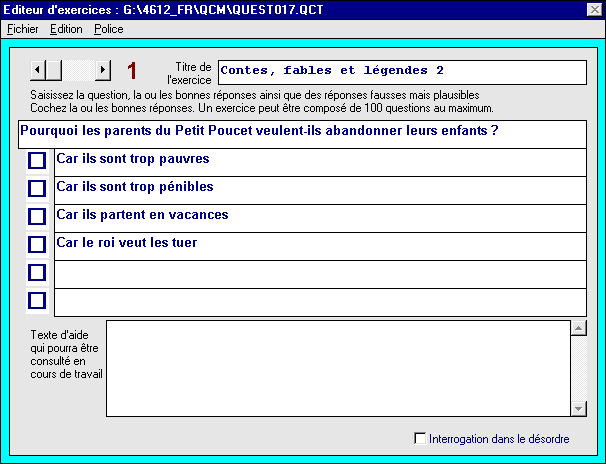Mark 'Car le roi veut les tuer' checkbox
The image size is (606, 464).
tap(37, 244)
